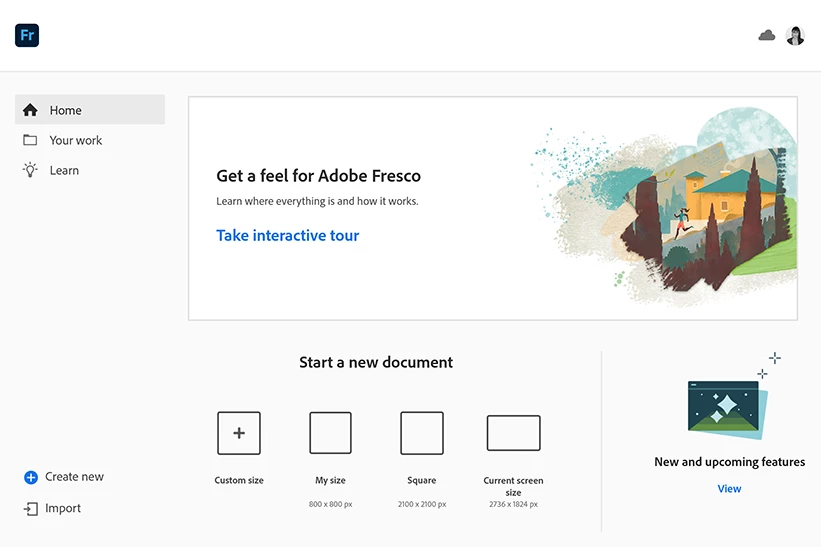Click the Import arrow icon
Image resolution: width=821 pixels, height=547 pixels.
pos(31,508)
